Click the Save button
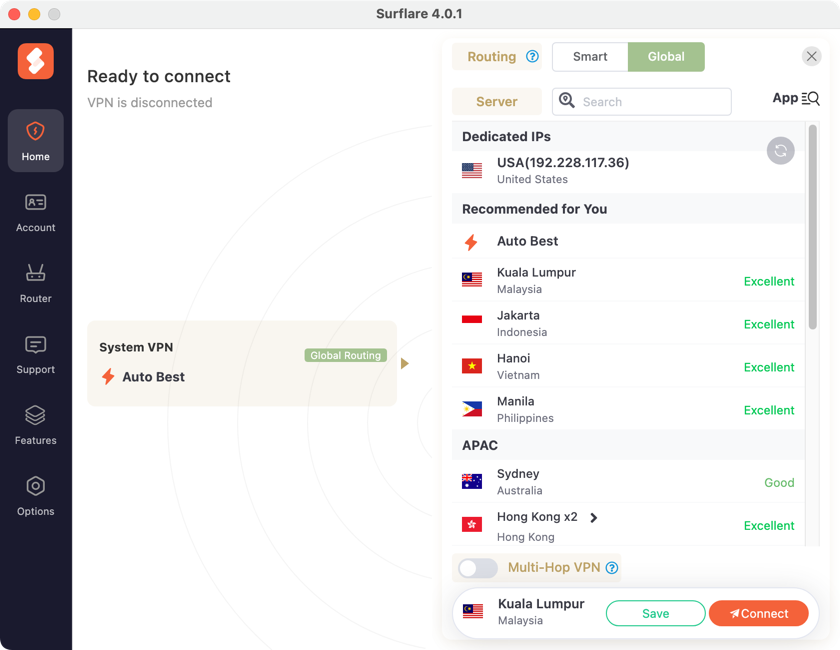 tap(655, 613)
